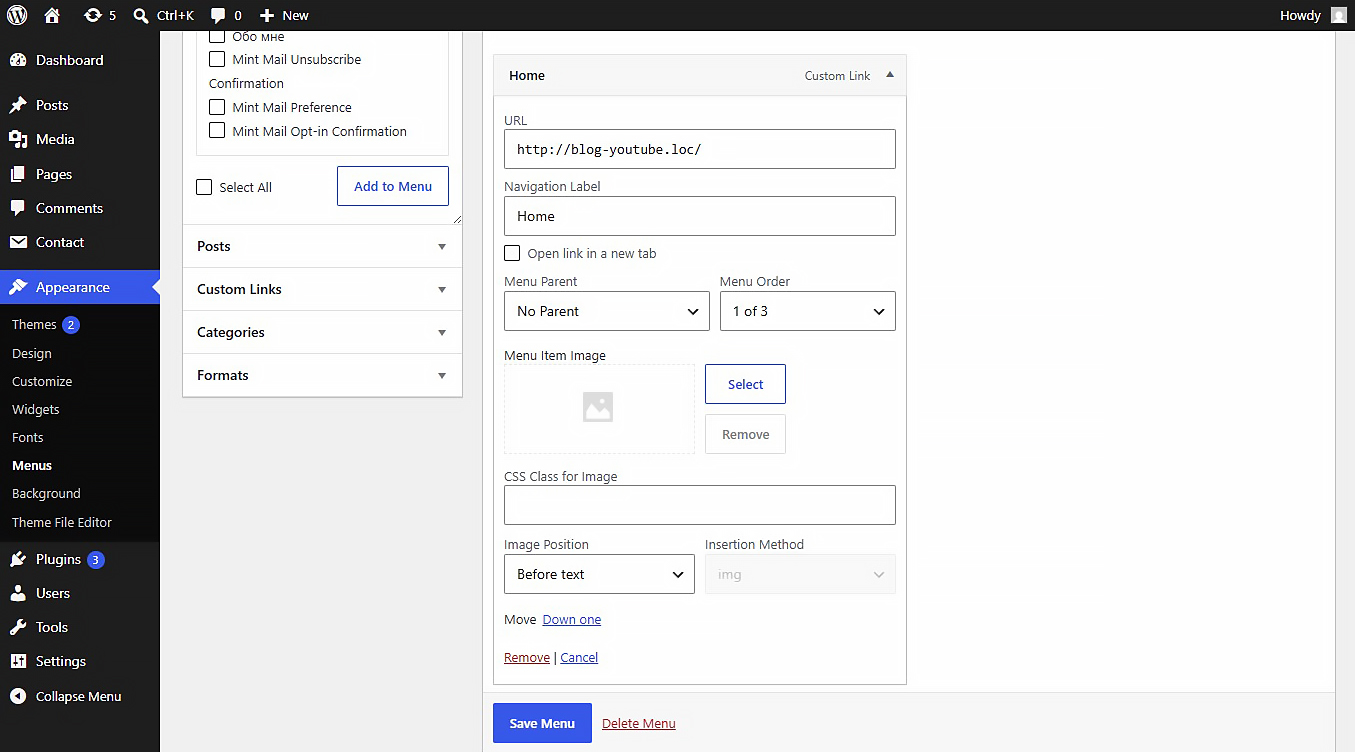The width and height of the screenshot is (1355, 752).
Task: Click the Save Menu button
Action: click(542, 723)
